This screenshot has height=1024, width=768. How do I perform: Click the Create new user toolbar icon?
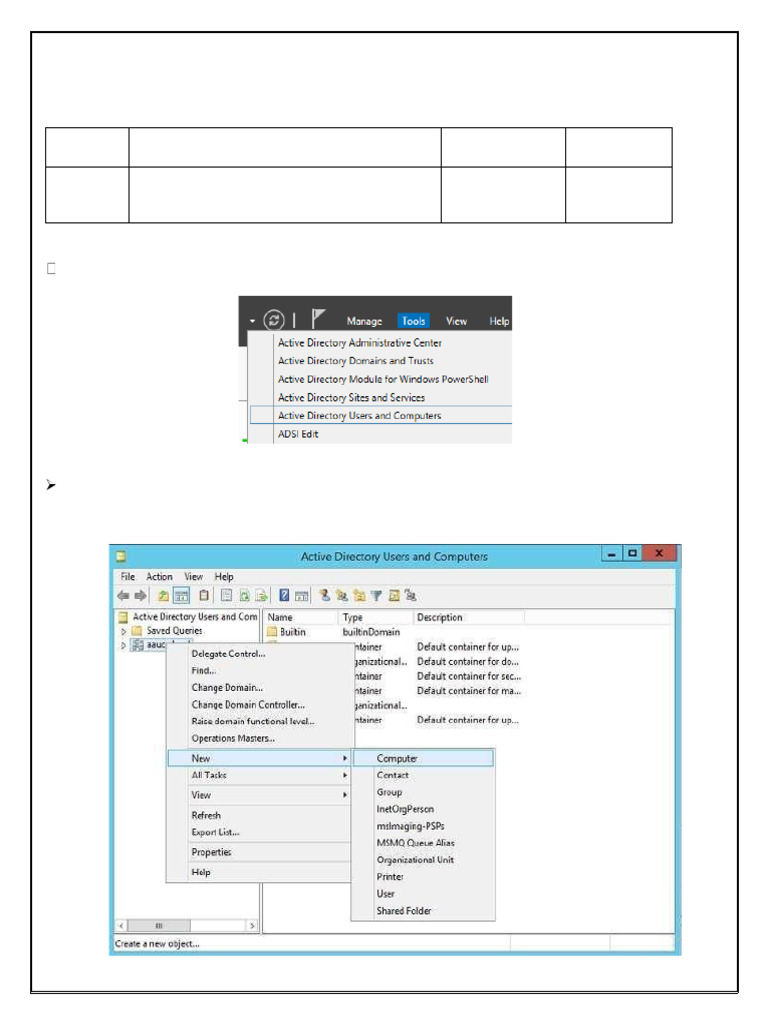click(325, 595)
